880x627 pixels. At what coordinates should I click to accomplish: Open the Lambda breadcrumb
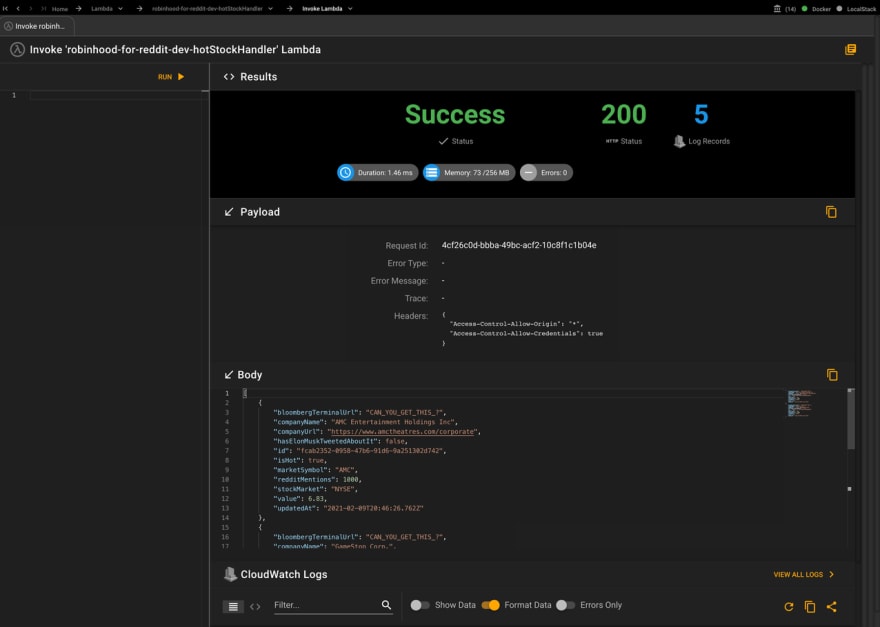pos(102,9)
